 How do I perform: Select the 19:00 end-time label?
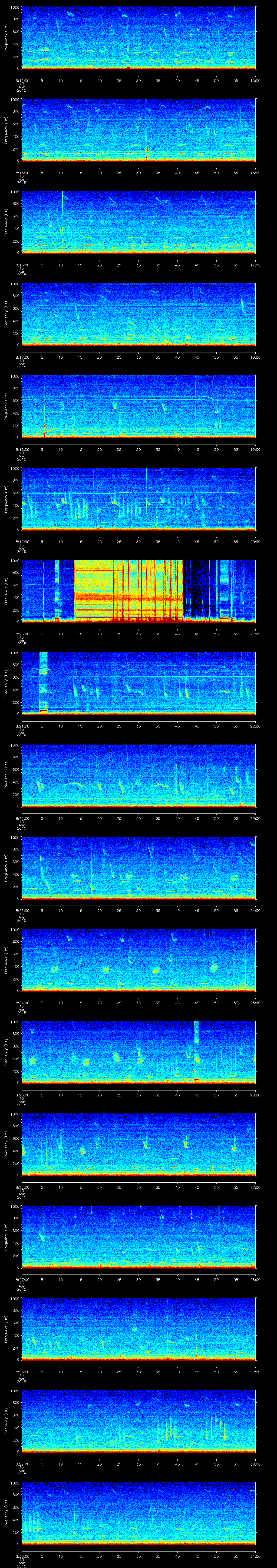pyautogui.click(x=255, y=449)
